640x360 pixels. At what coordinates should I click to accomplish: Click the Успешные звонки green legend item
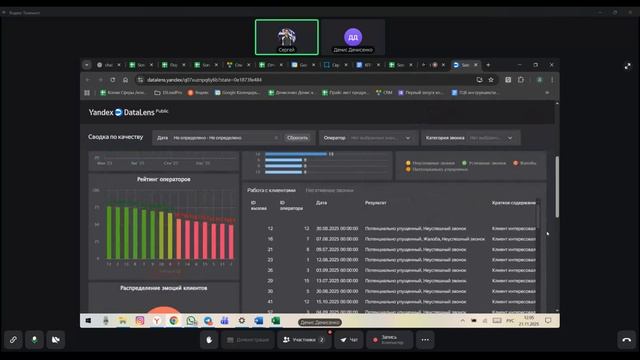click(x=484, y=163)
